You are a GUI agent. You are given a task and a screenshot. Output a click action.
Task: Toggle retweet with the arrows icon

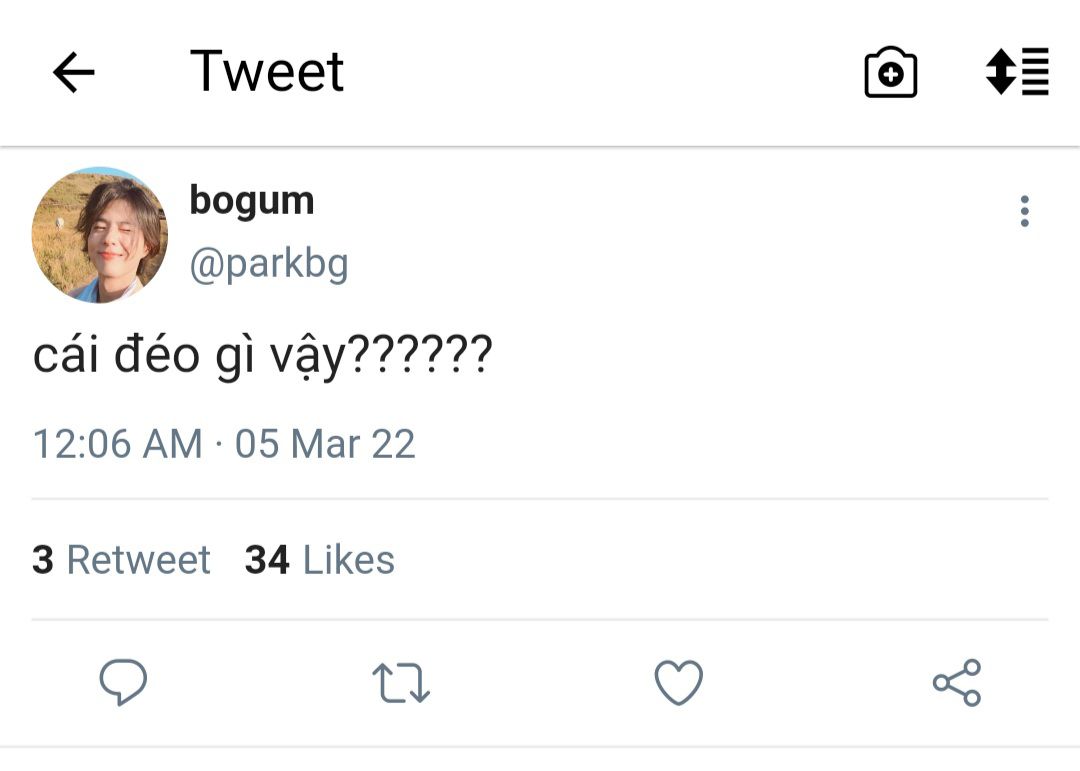point(401,683)
